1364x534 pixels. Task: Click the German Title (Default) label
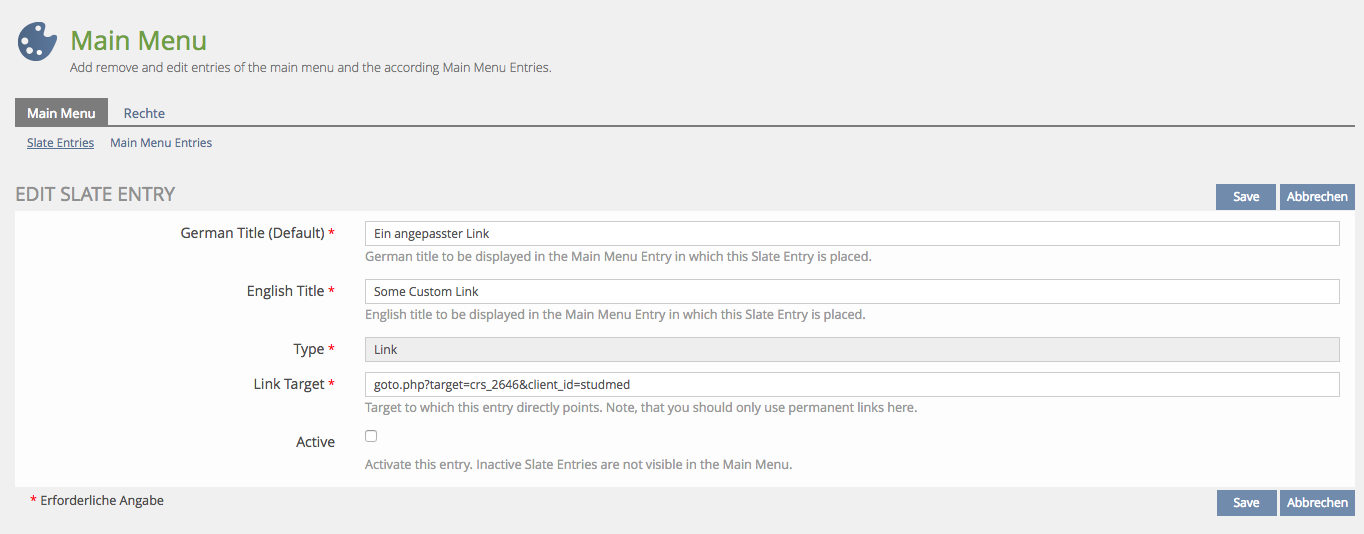coord(252,233)
